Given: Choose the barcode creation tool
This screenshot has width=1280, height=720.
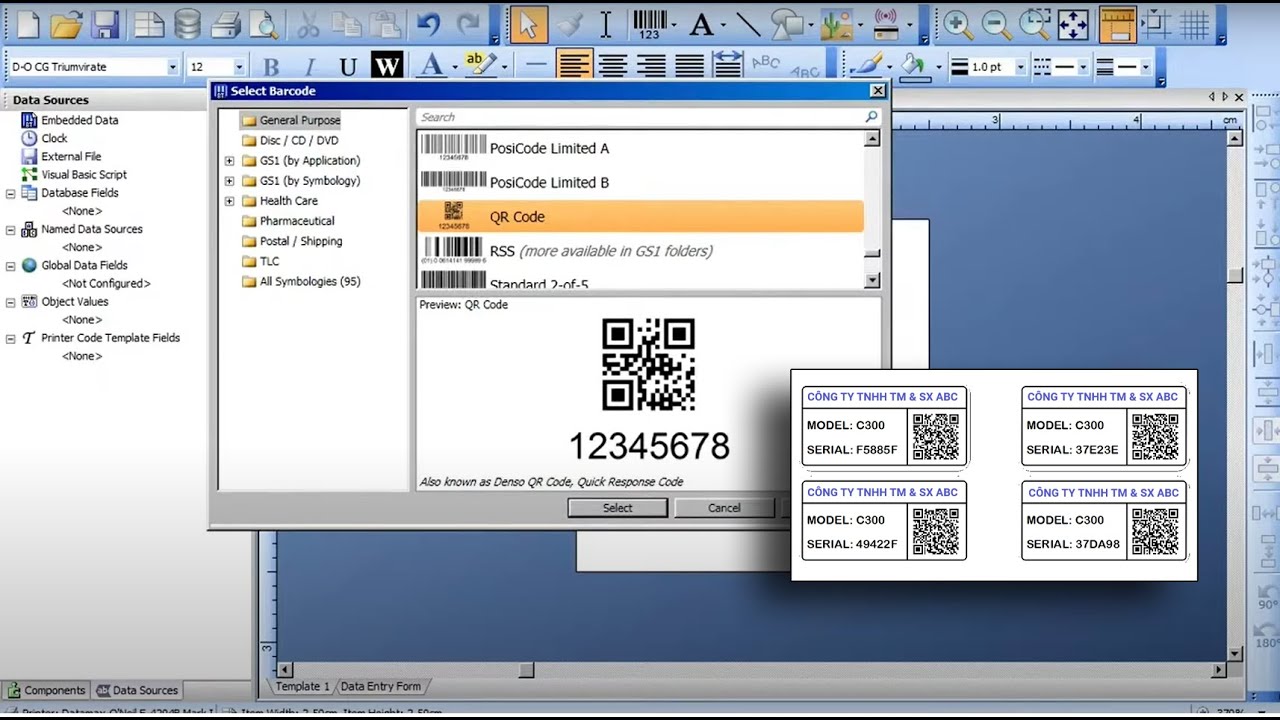Looking at the screenshot, I should [650, 24].
